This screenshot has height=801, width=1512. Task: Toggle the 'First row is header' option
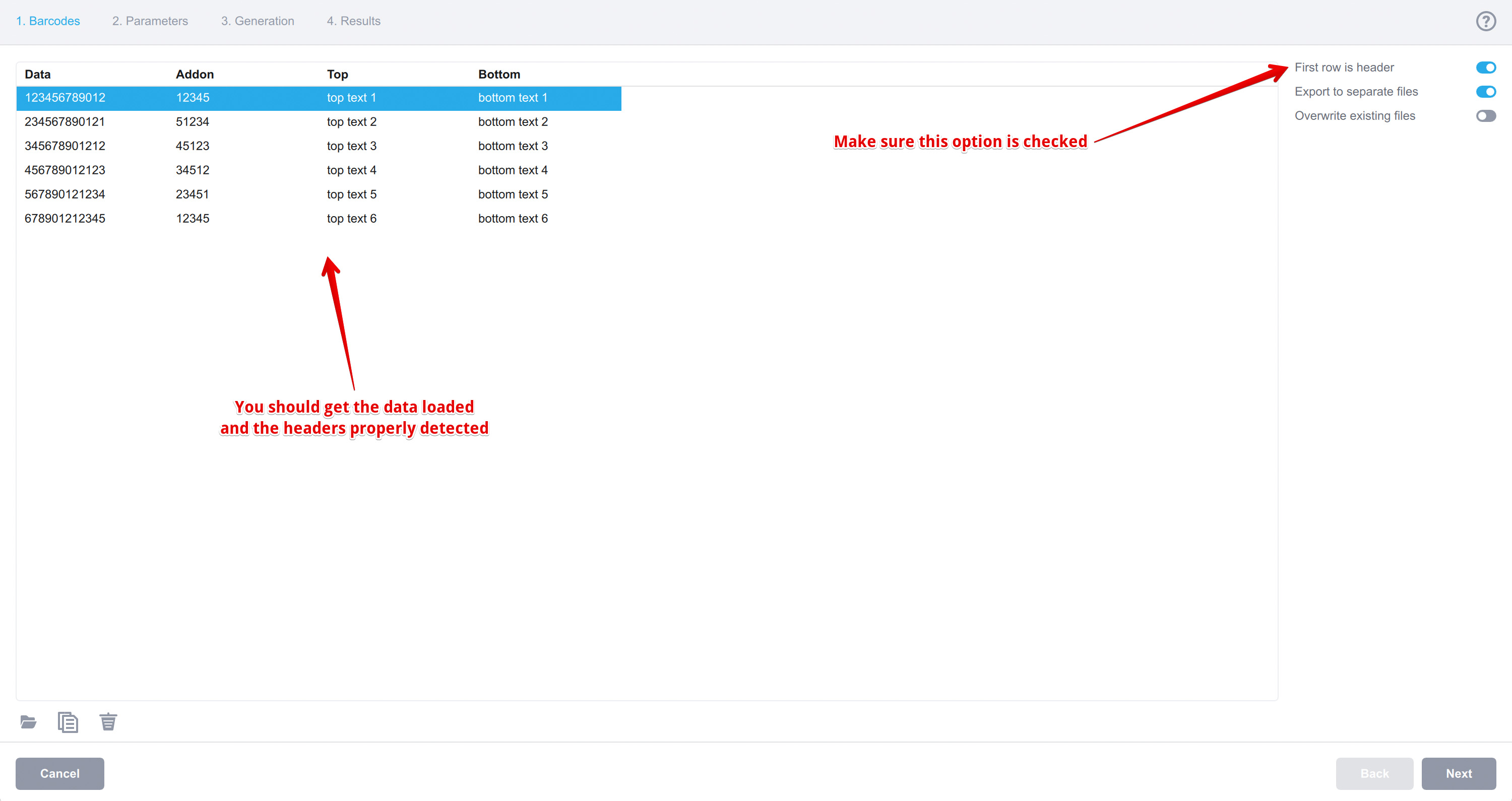coord(1486,67)
